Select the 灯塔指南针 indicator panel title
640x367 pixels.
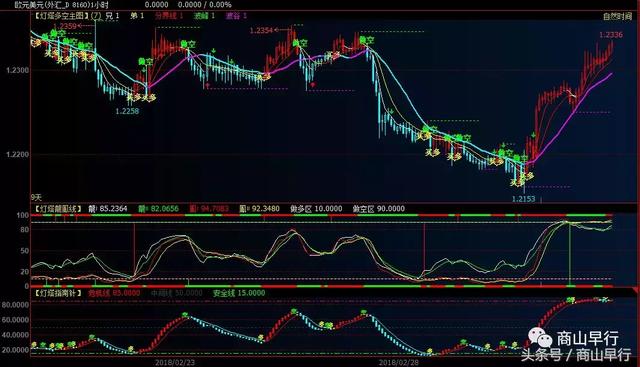tap(58, 293)
